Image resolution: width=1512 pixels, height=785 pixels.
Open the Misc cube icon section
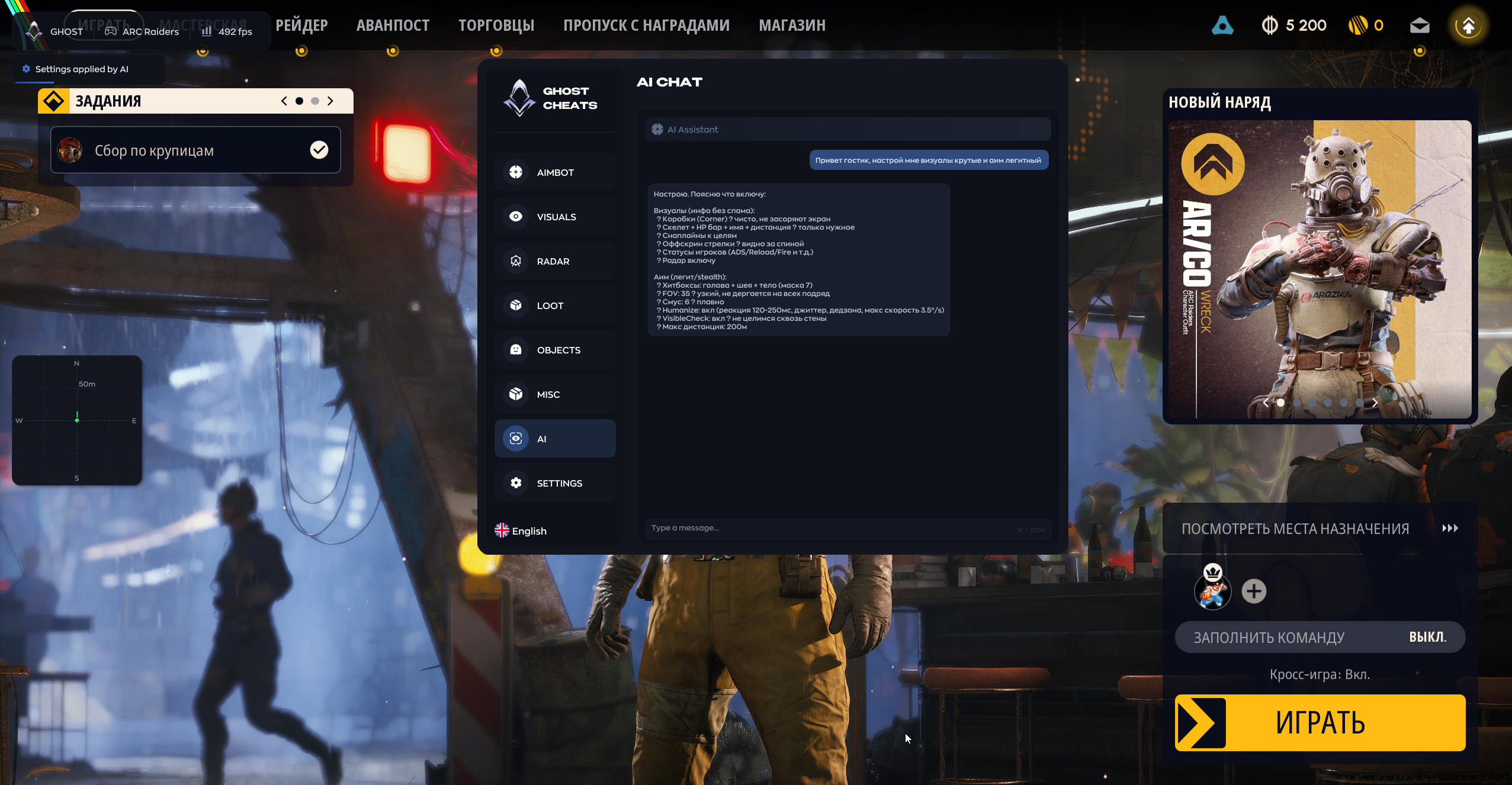516,394
